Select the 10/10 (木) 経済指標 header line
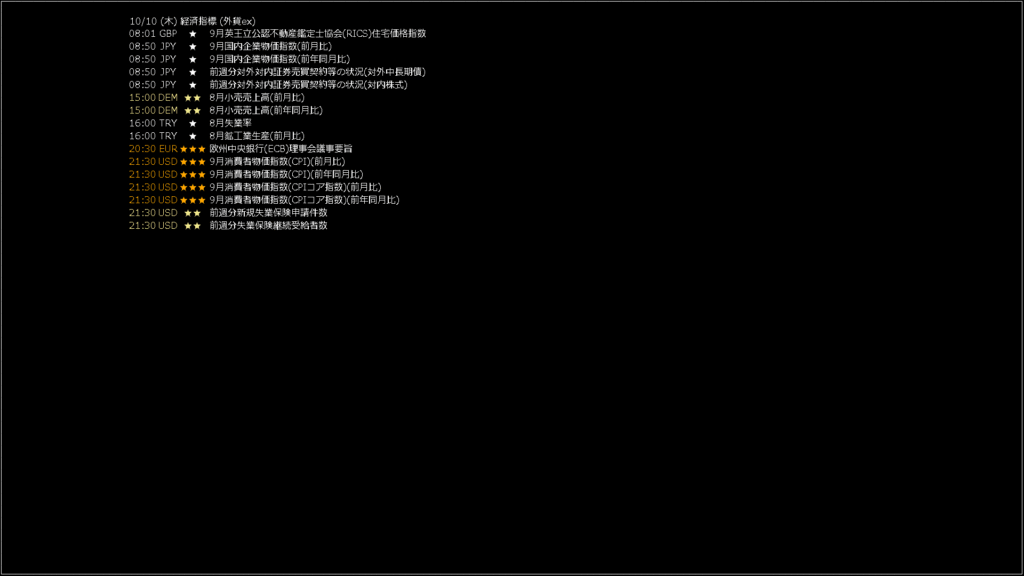The width and height of the screenshot is (1024, 576). tap(192, 21)
